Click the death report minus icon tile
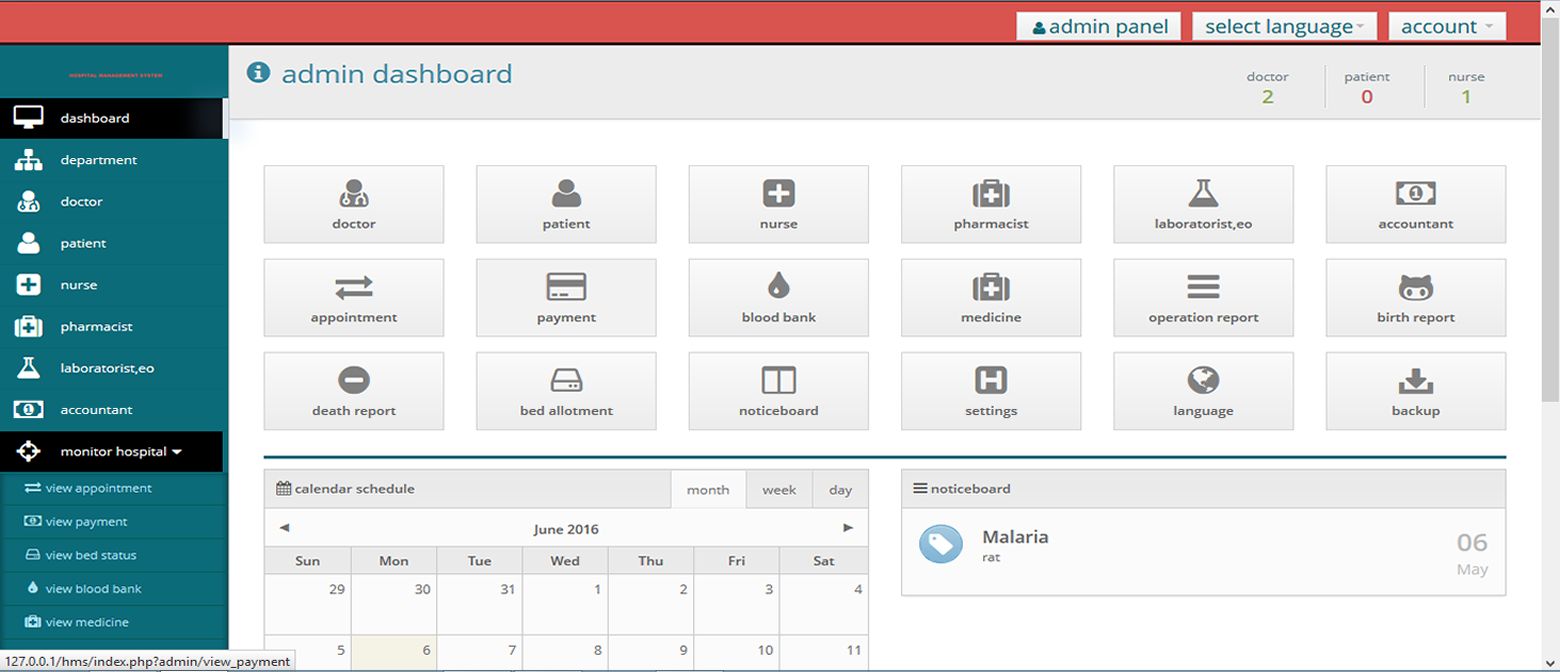 353,390
